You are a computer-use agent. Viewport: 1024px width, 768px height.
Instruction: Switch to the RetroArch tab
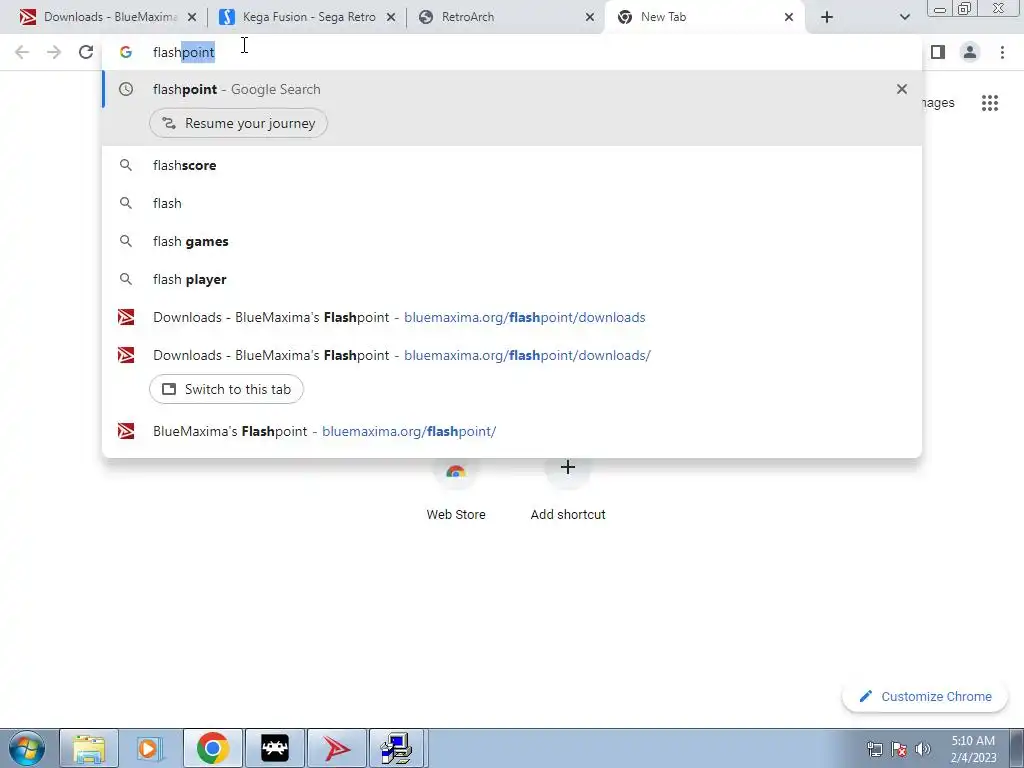[506, 17]
